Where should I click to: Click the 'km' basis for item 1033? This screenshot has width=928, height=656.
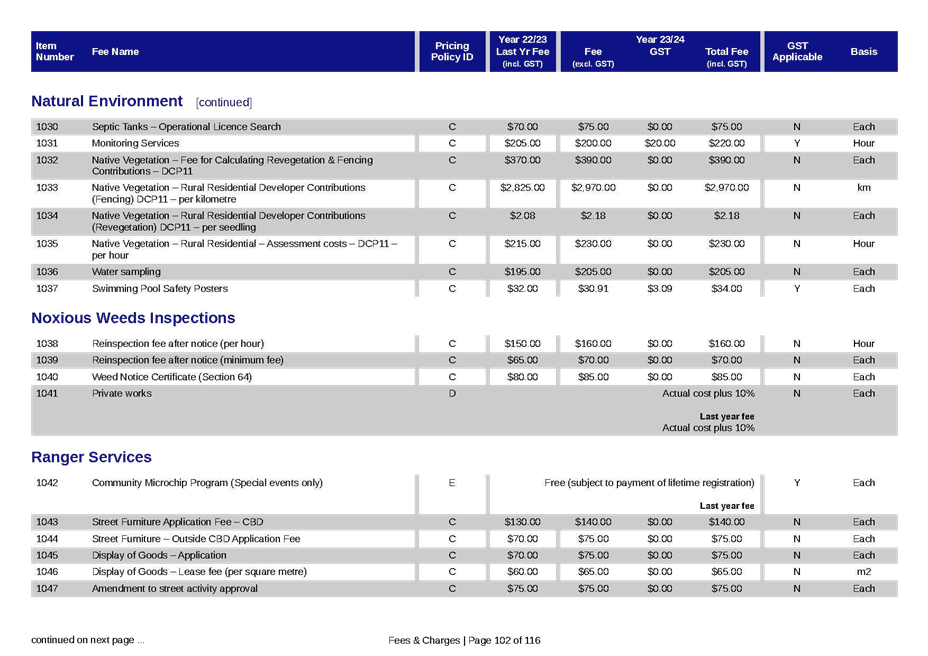click(x=864, y=188)
